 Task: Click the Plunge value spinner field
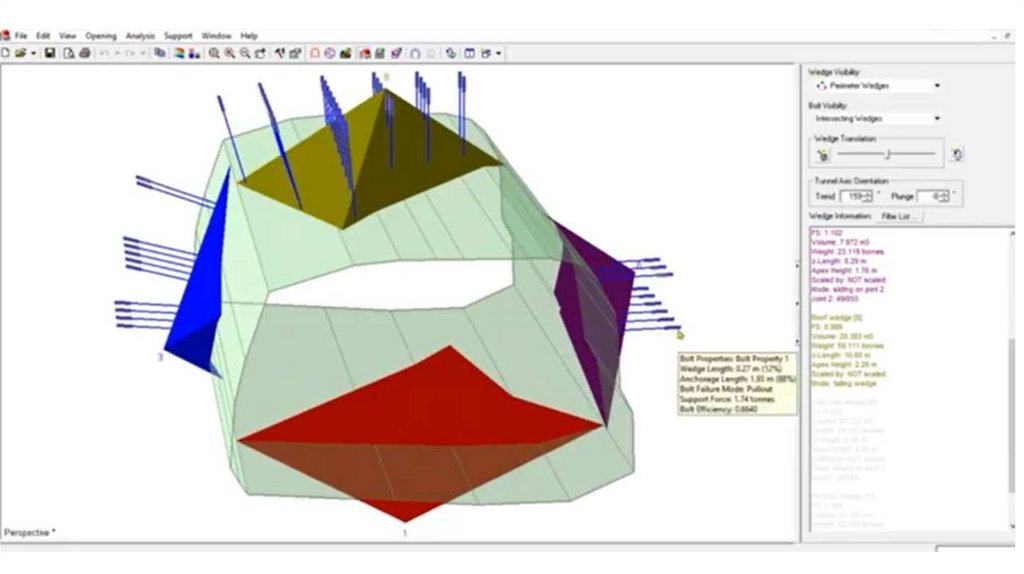(x=930, y=197)
